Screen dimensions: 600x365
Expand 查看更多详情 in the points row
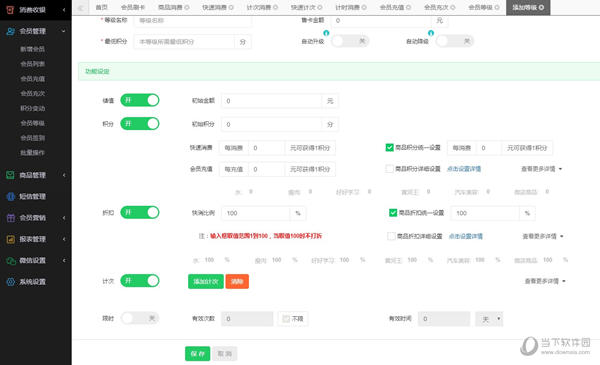click(541, 169)
